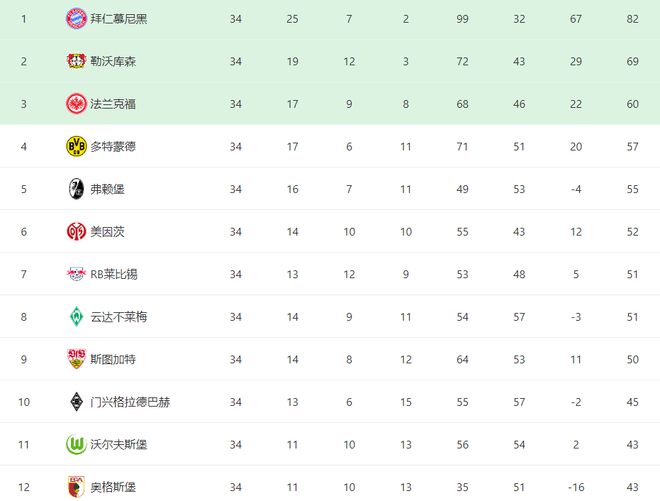Click rank number 1 in the table
660x501 pixels.
[24, 19]
